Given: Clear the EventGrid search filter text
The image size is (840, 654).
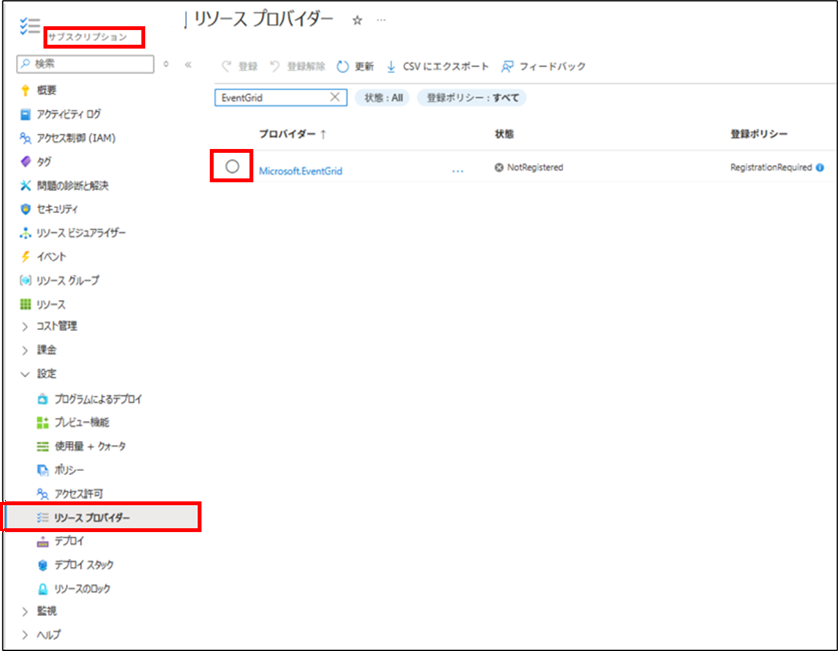Looking at the screenshot, I should coord(336,98).
